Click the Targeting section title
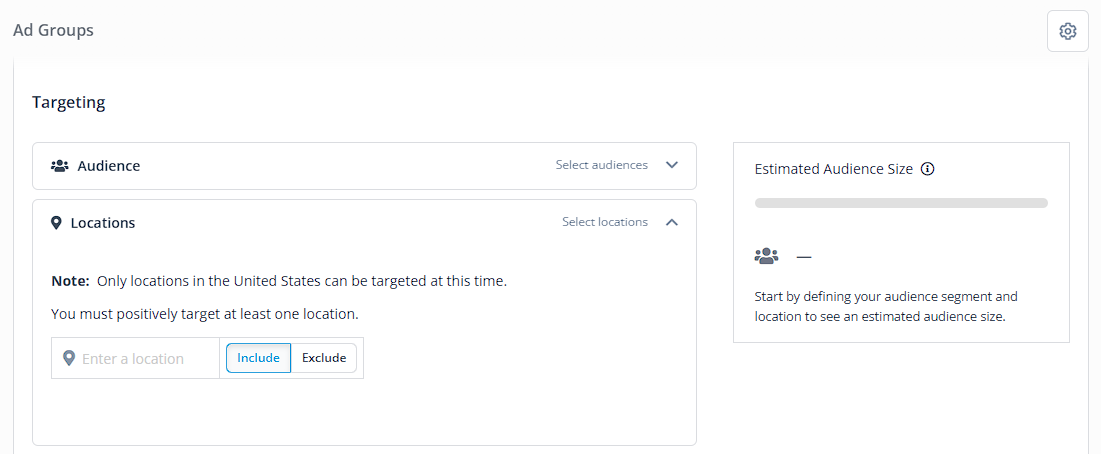The image size is (1101, 454). pyautogui.click(x=69, y=102)
